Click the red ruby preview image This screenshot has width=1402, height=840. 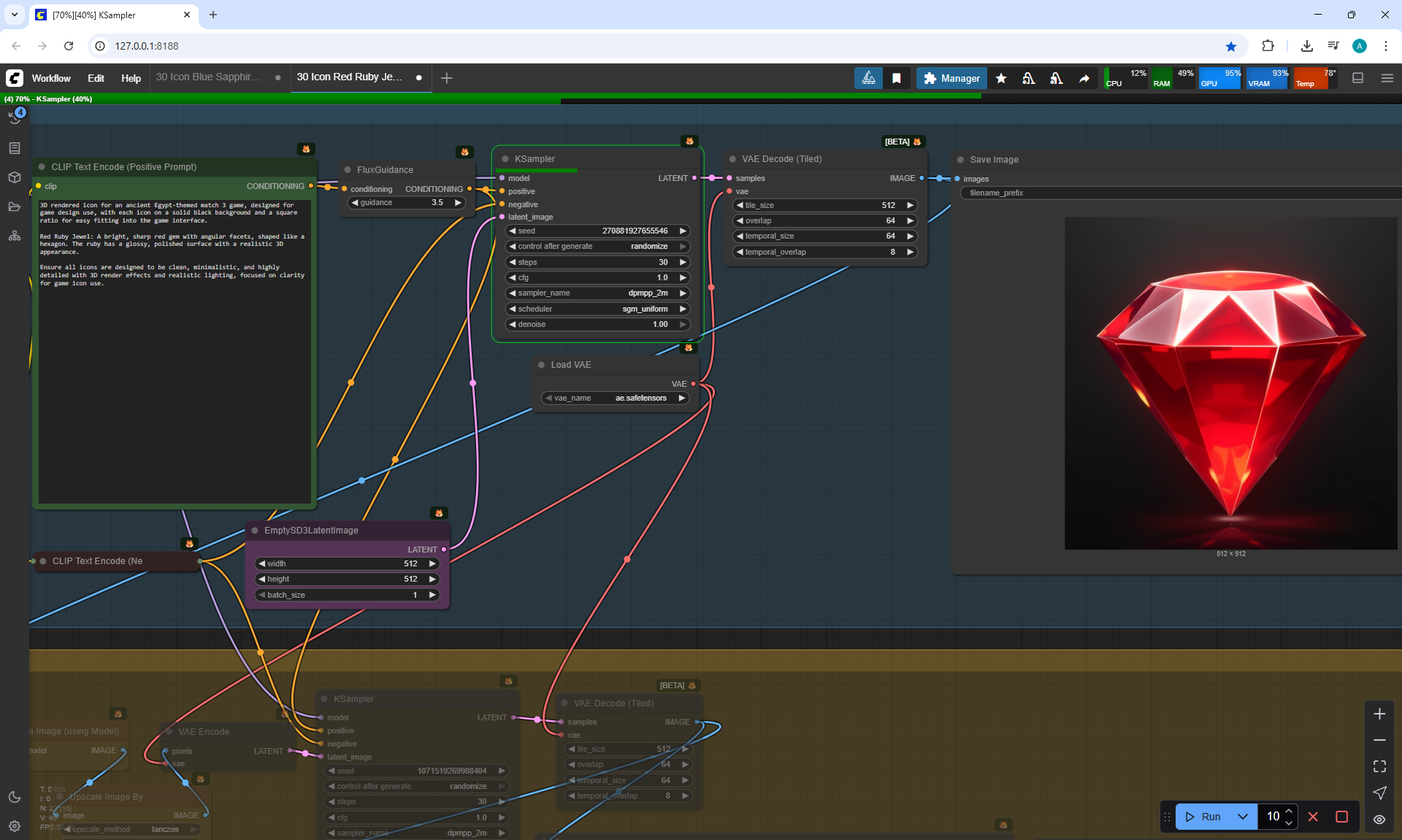pos(1230,383)
